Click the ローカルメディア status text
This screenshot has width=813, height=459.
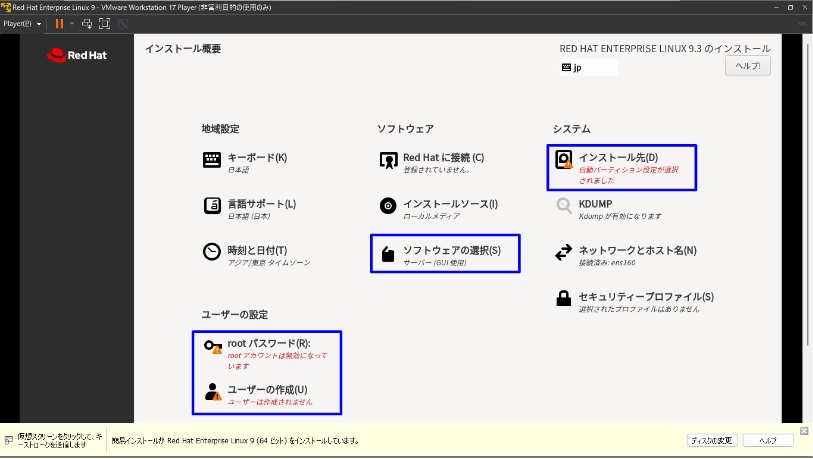(431, 216)
